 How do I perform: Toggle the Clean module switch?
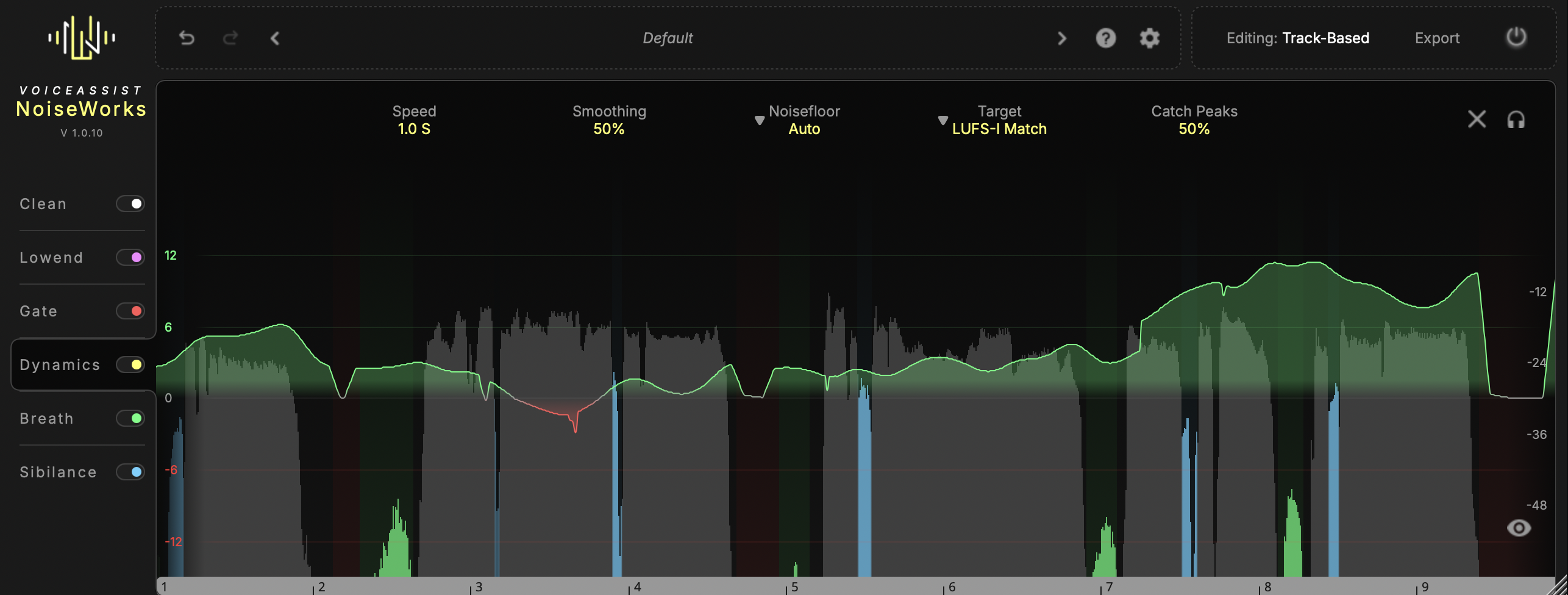click(130, 204)
